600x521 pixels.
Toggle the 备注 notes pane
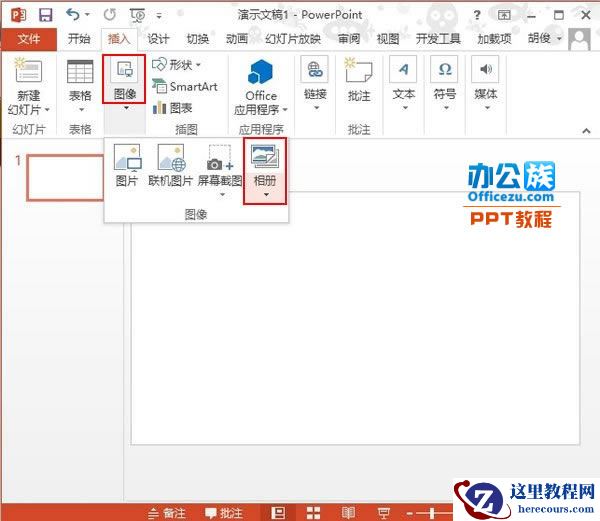tap(167, 513)
